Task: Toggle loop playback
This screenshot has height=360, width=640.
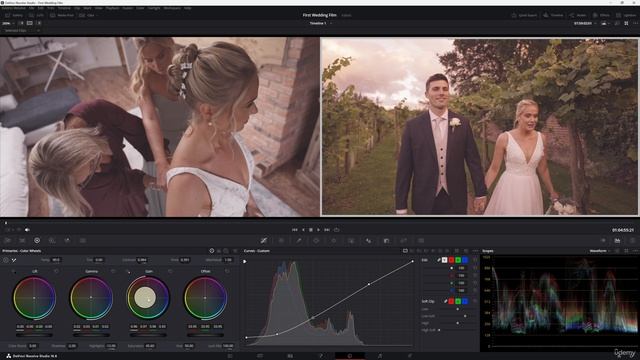Action: pos(337,230)
